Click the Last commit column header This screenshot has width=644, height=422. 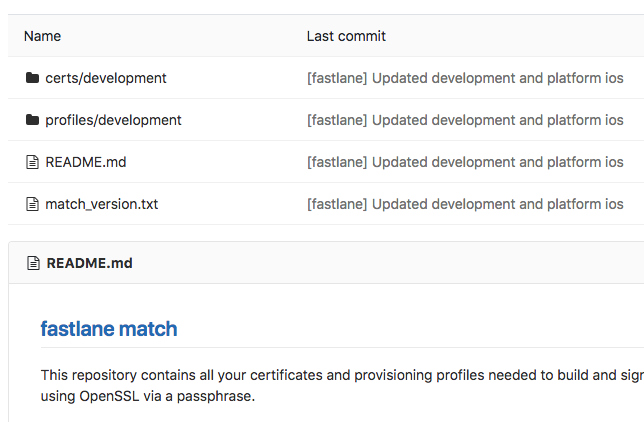[x=346, y=36]
